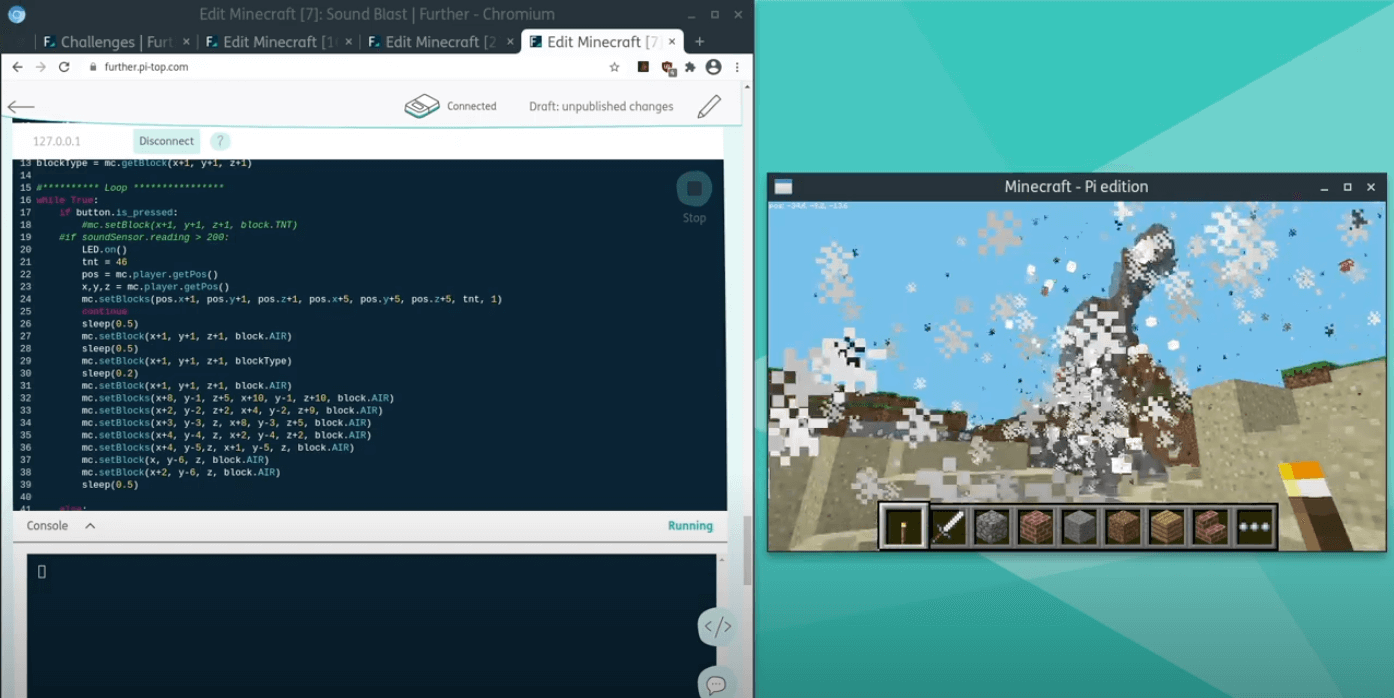Screen dimensions: 1394x698
Task: Click the 'pos = mc.player.getPos()' line
Action: pyautogui.click(x=150, y=274)
